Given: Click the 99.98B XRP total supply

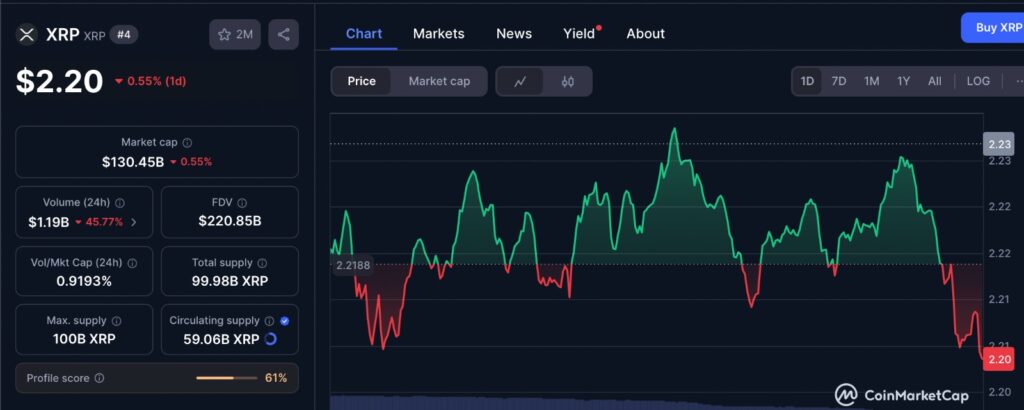Looking at the screenshot, I should point(230,281).
